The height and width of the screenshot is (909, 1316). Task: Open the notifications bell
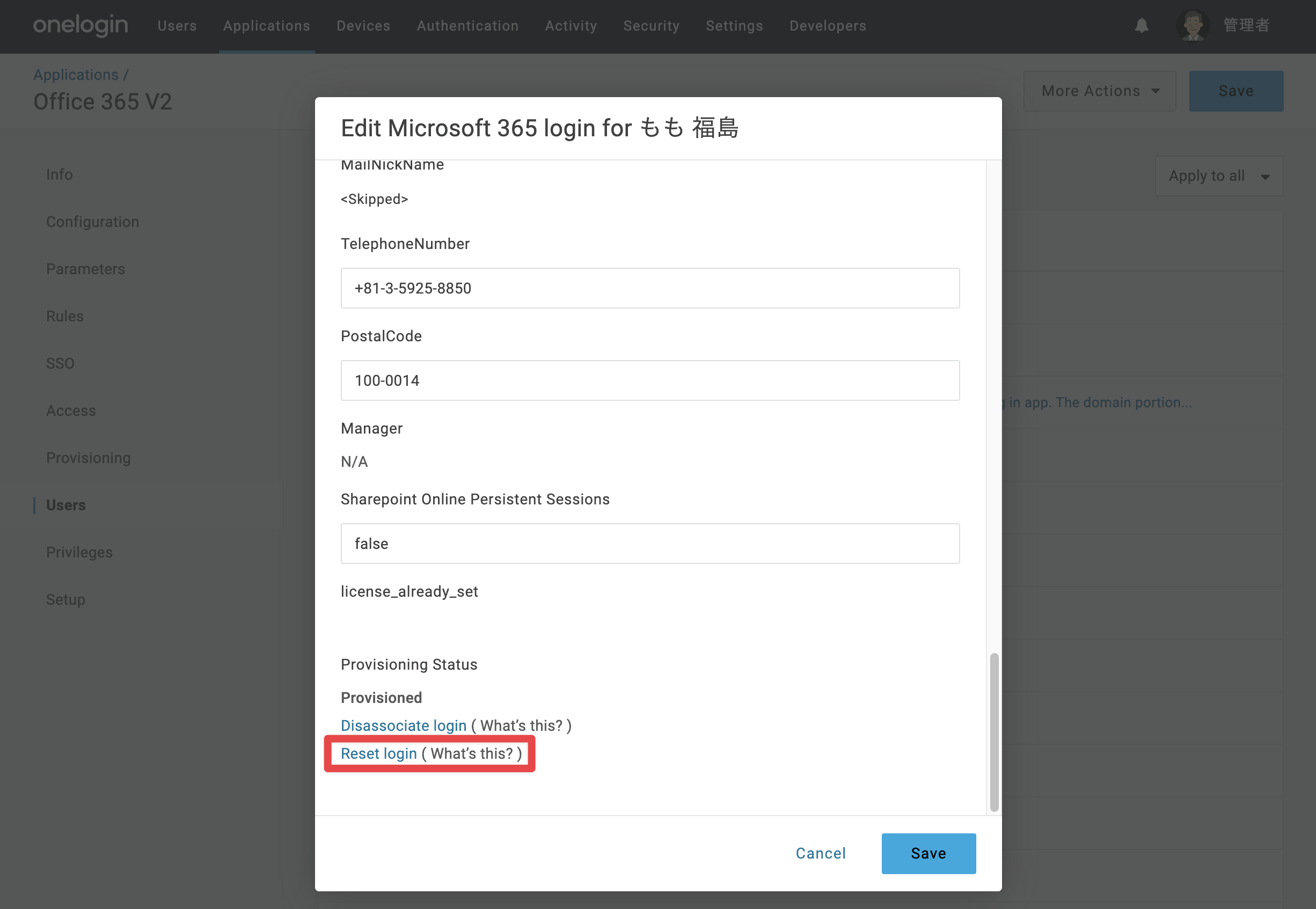(1141, 26)
